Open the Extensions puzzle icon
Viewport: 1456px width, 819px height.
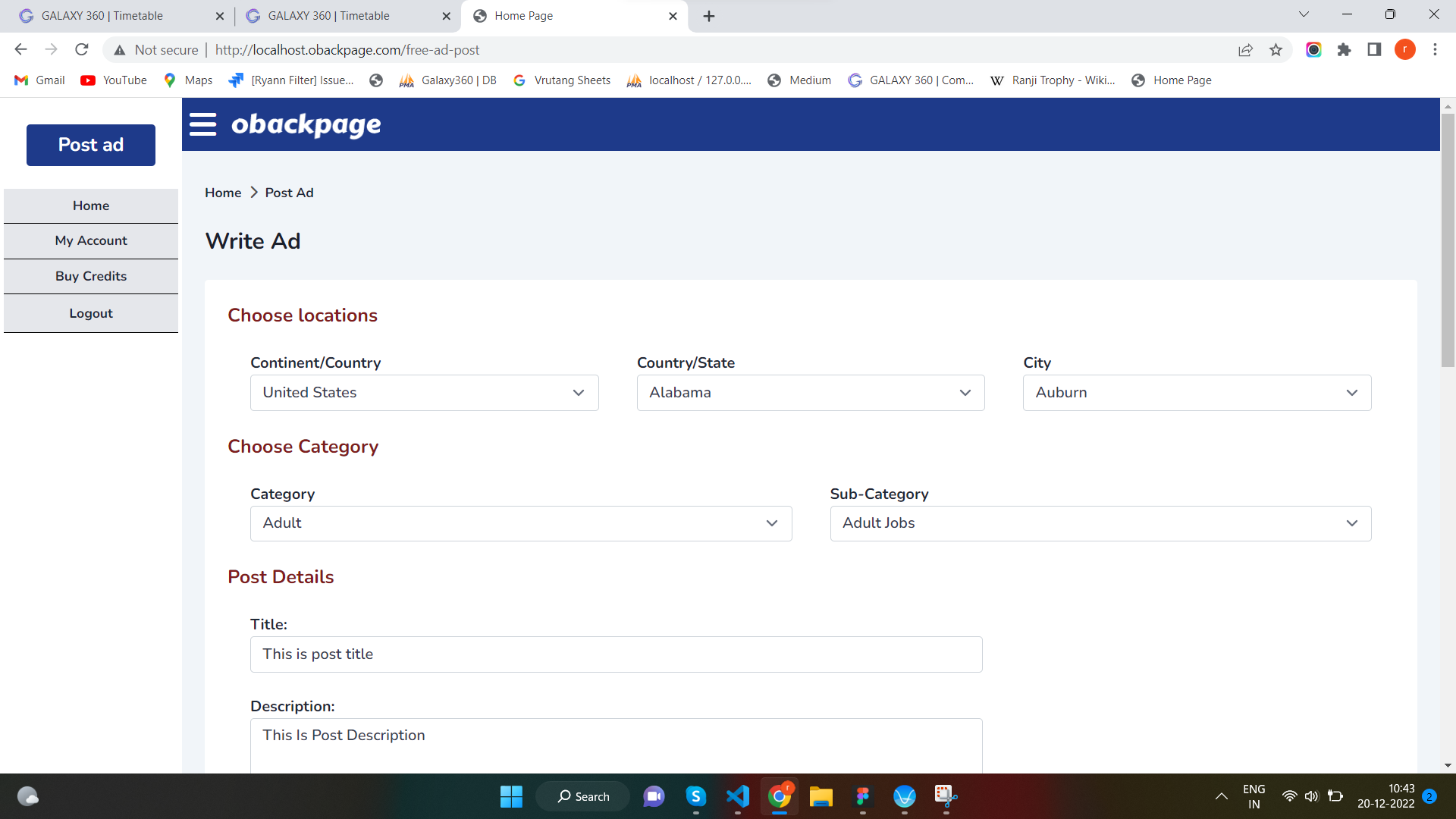(1344, 50)
